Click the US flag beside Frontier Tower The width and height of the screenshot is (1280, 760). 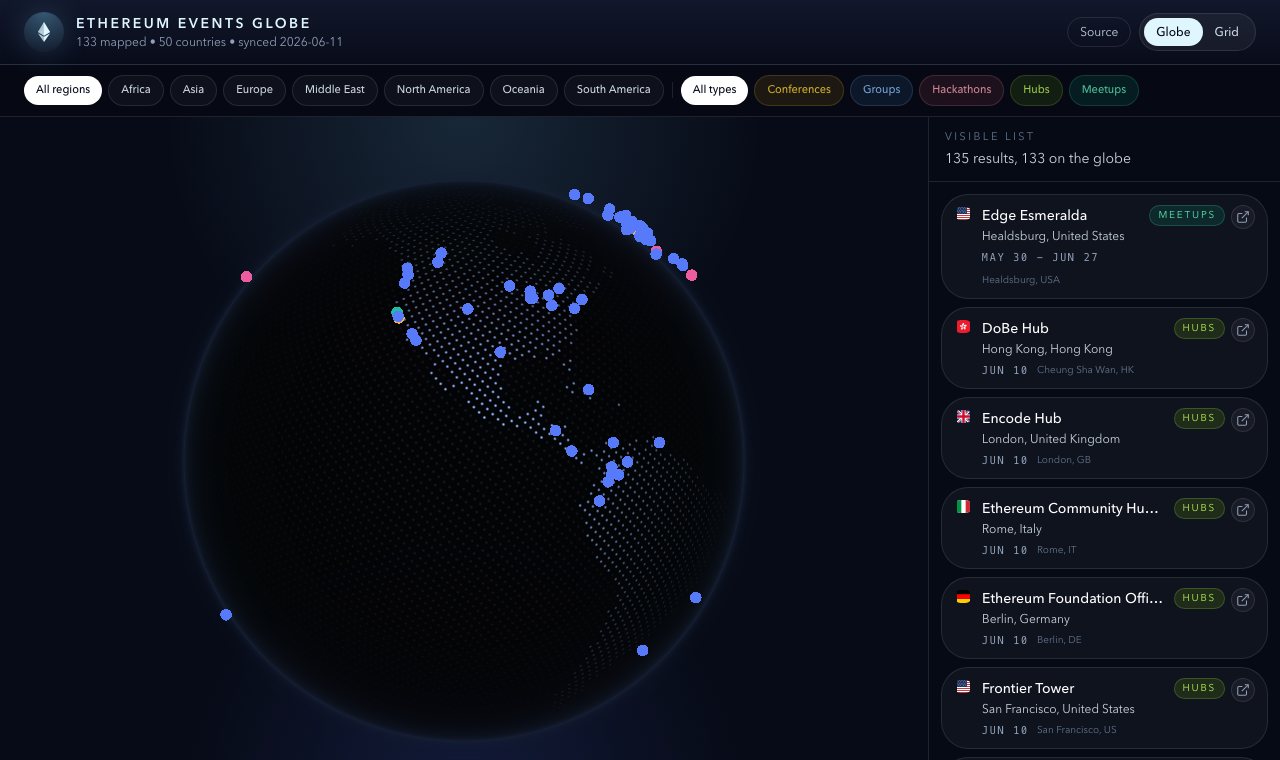pyautogui.click(x=963, y=687)
